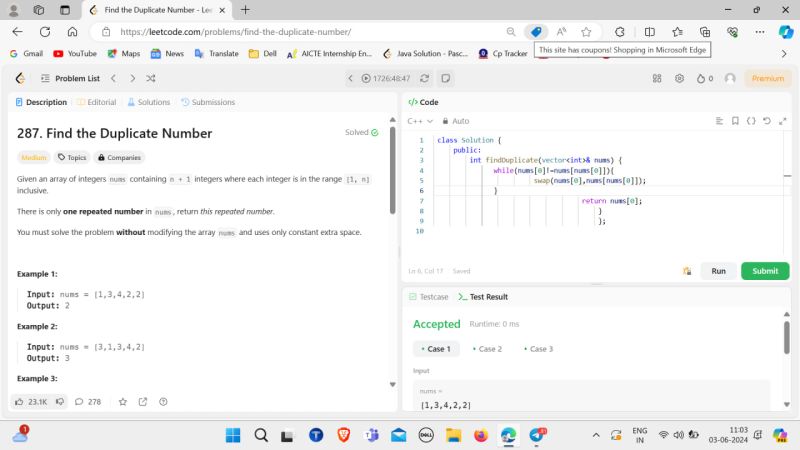This screenshot has height=450, width=800.
Task: Open the YouTube bookmark
Action: [x=74, y=54]
